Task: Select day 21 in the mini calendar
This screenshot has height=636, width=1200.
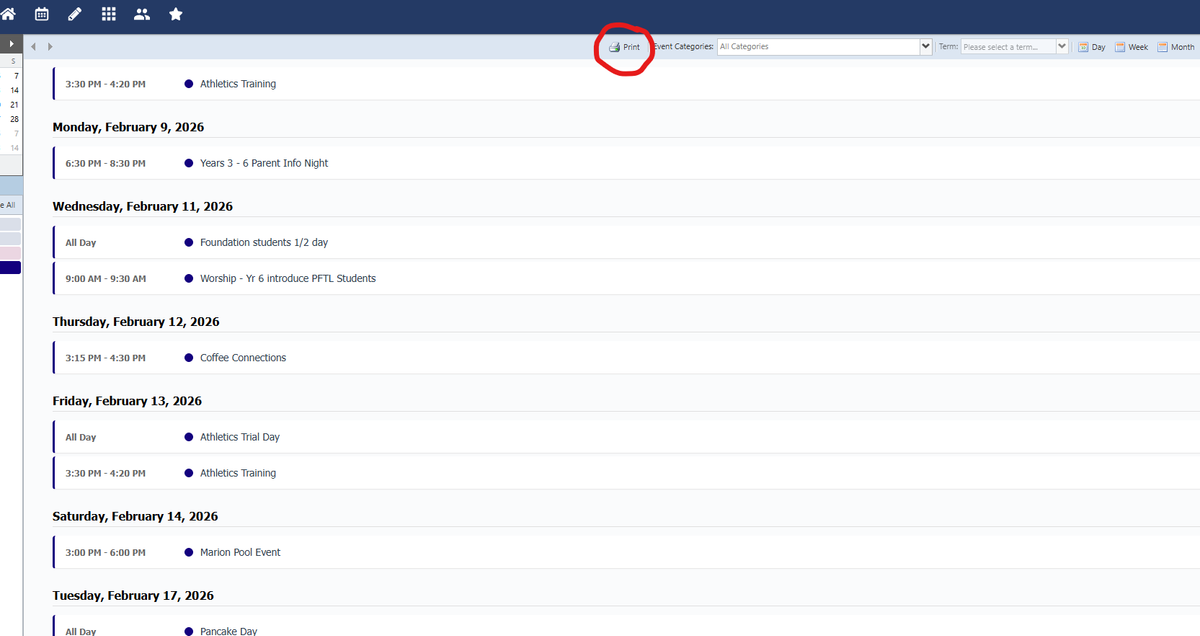Action: click(x=14, y=104)
